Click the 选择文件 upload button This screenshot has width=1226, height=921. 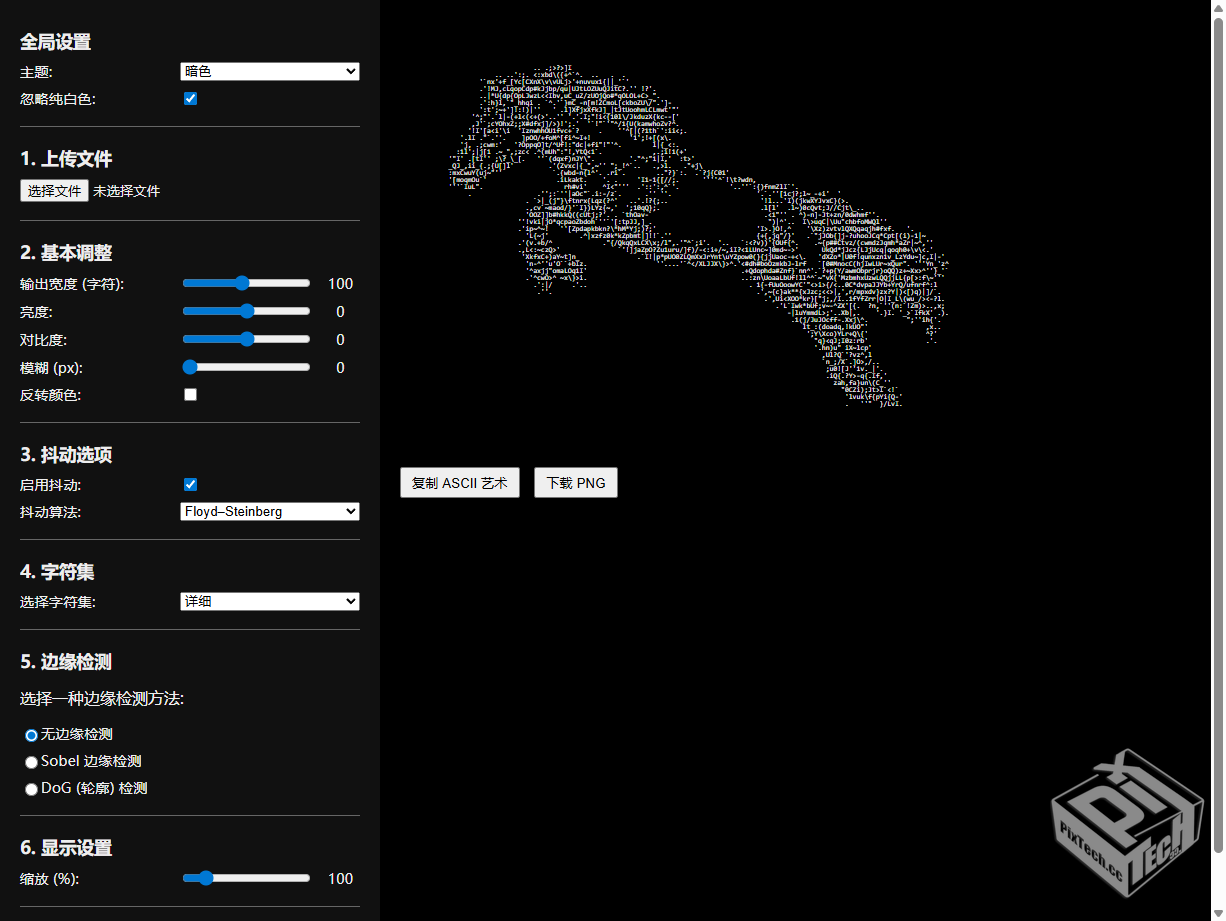click(x=54, y=191)
